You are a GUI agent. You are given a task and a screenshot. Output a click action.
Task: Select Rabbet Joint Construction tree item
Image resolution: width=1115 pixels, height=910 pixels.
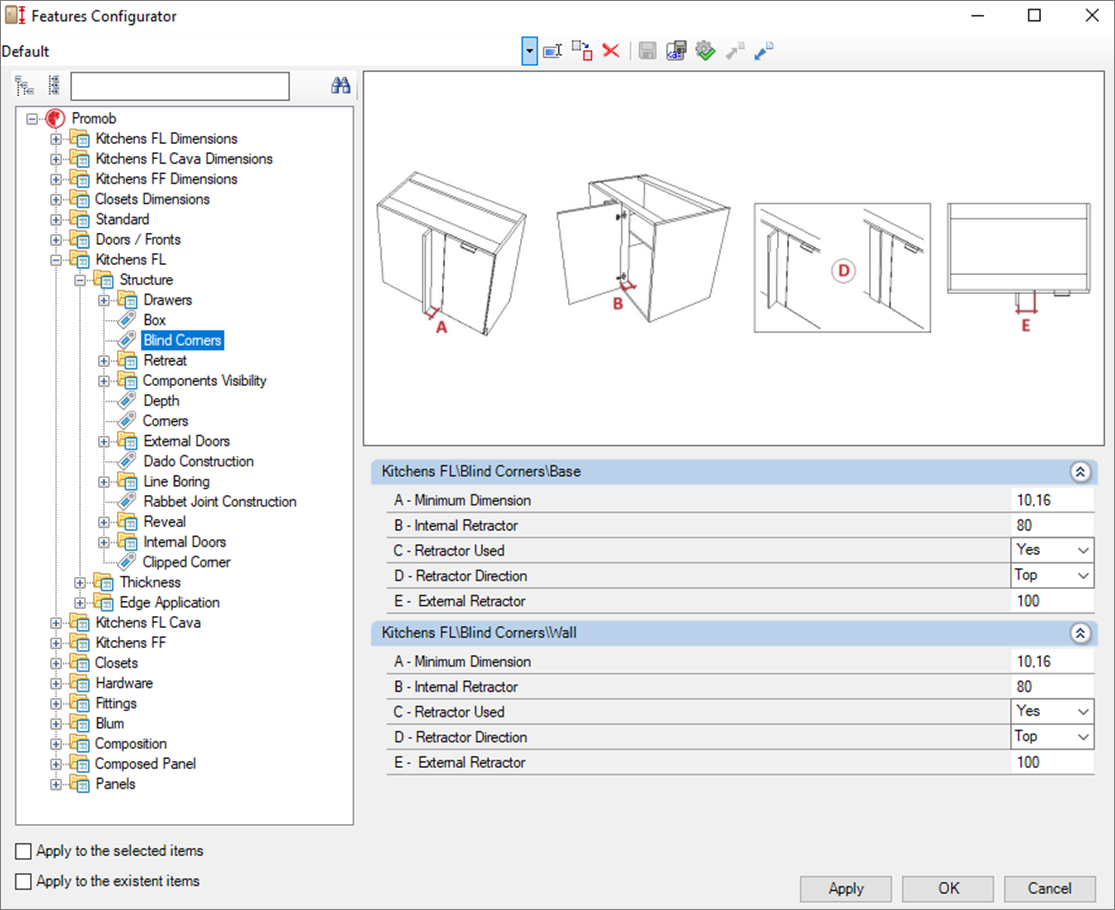(x=220, y=502)
